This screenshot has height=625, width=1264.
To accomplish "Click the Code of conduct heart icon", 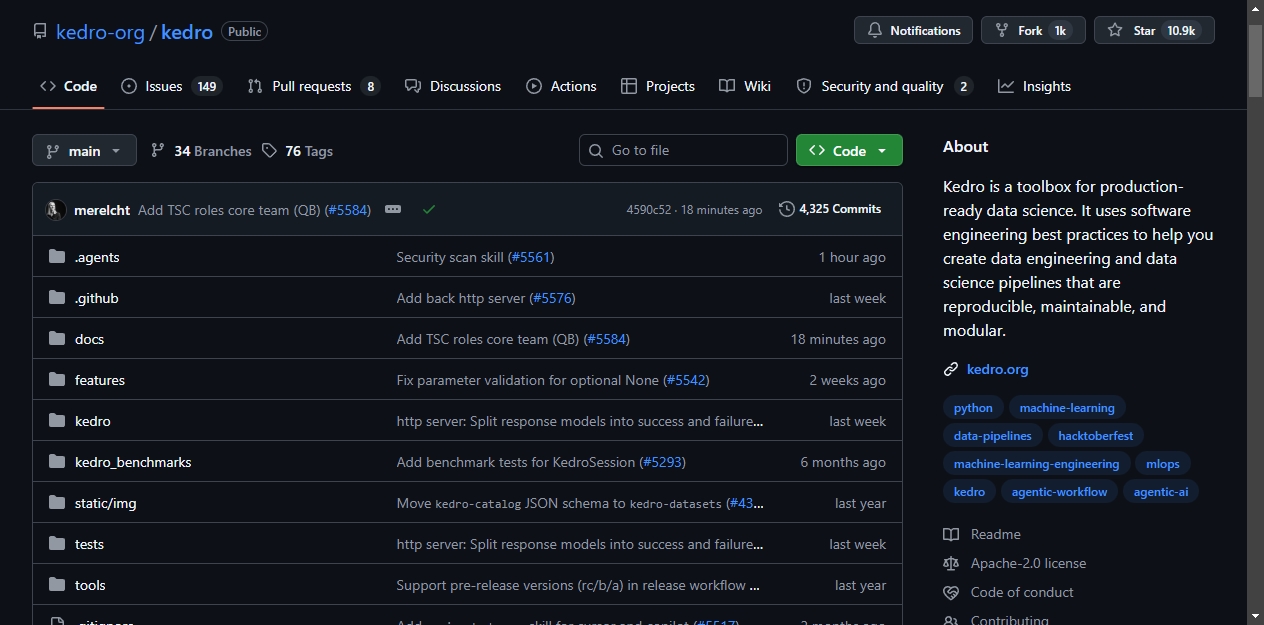I will [951, 592].
